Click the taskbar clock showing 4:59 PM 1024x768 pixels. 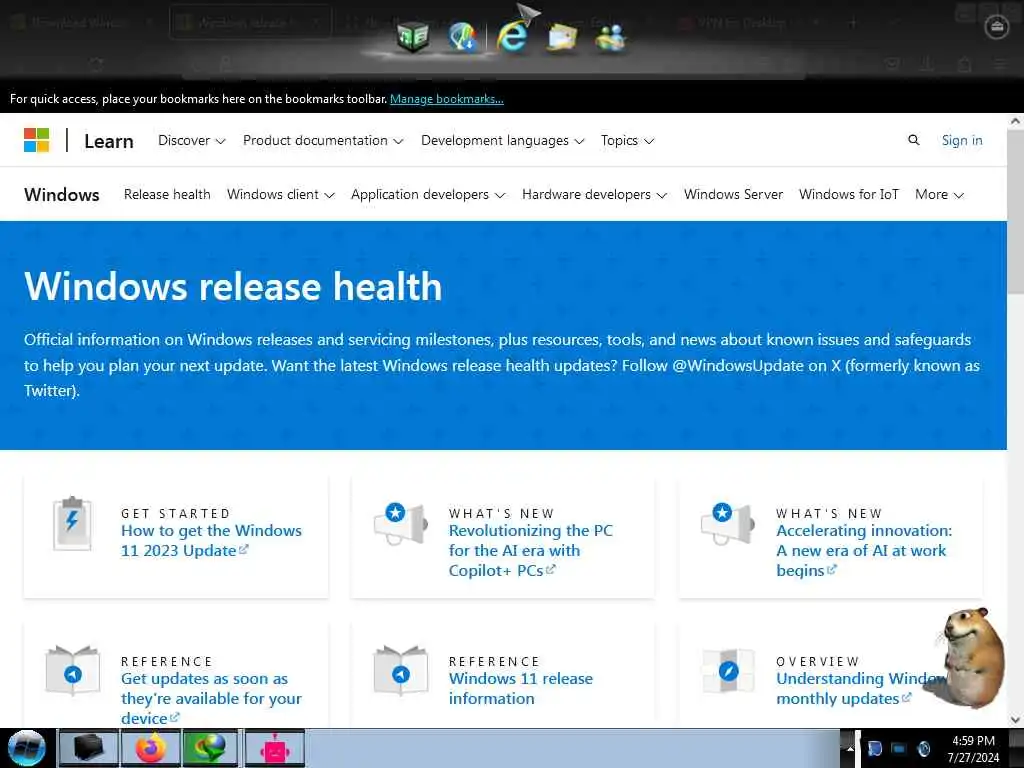pyautogui.click(x=973, y=749)
